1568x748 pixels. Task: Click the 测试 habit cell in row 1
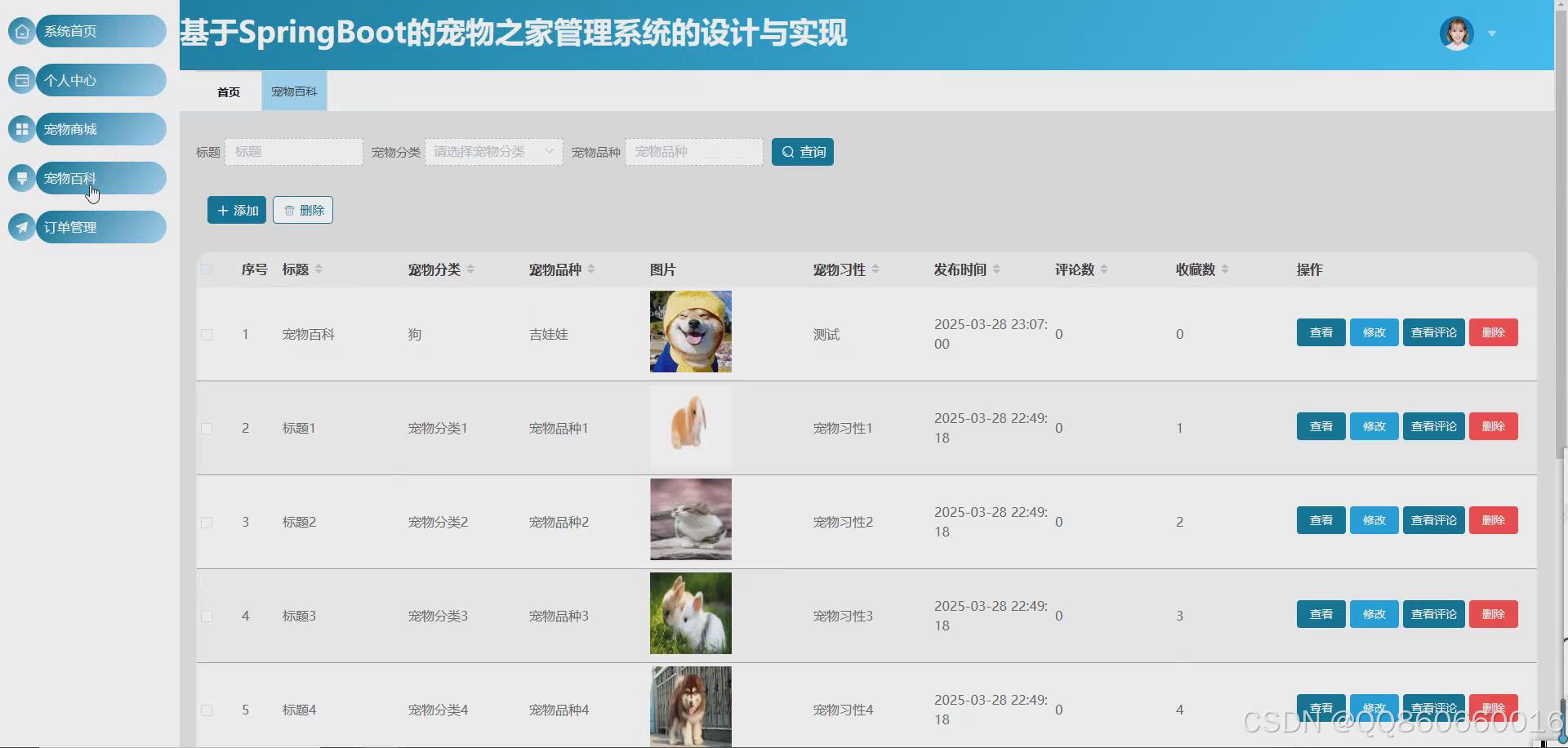[826, 334]
